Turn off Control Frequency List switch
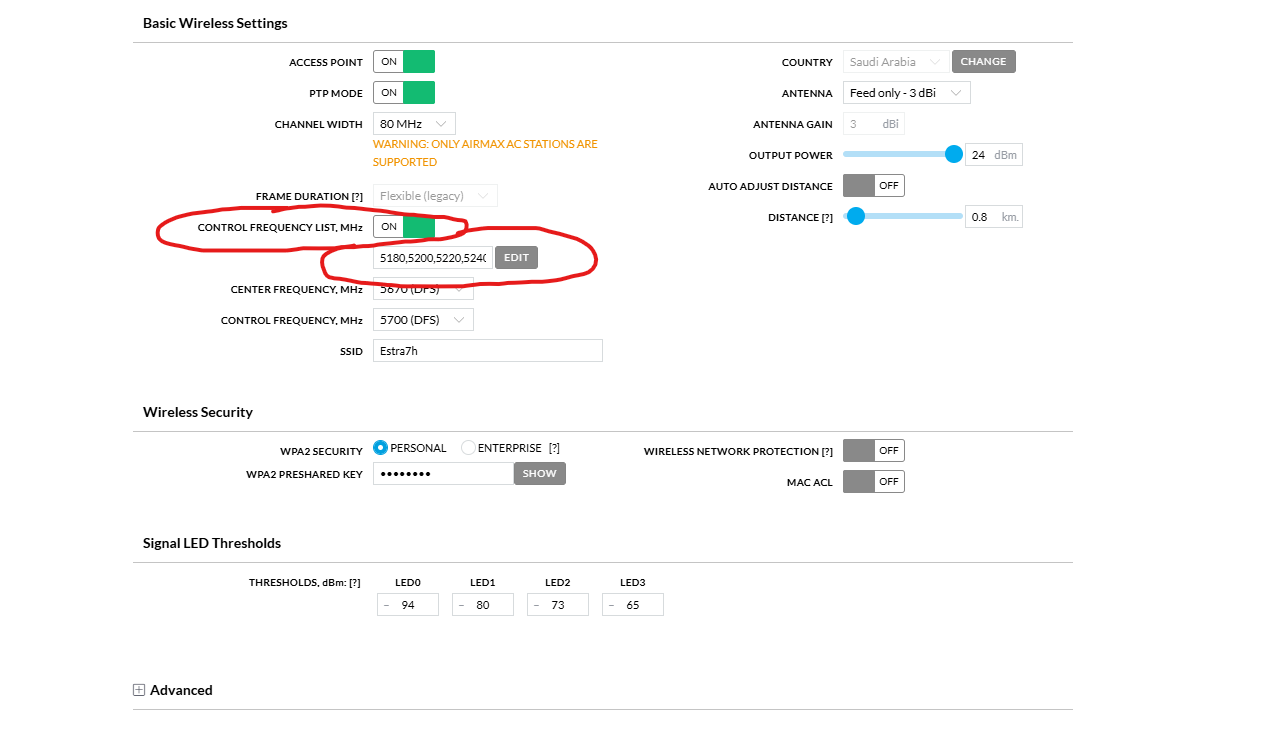This screenshot has height=739, width=1270. [404, 227]
